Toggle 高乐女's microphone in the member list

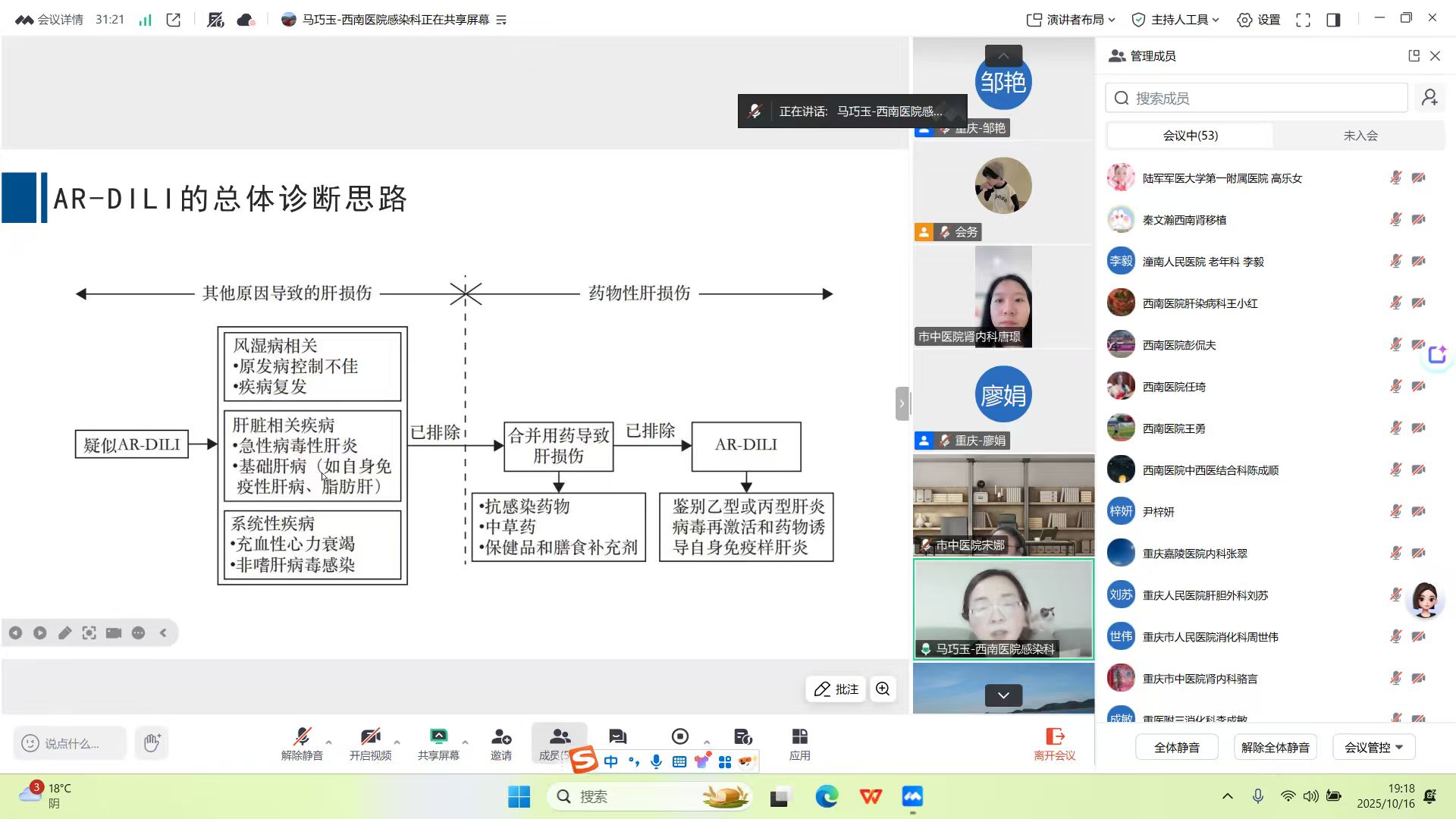(1395, 177)
